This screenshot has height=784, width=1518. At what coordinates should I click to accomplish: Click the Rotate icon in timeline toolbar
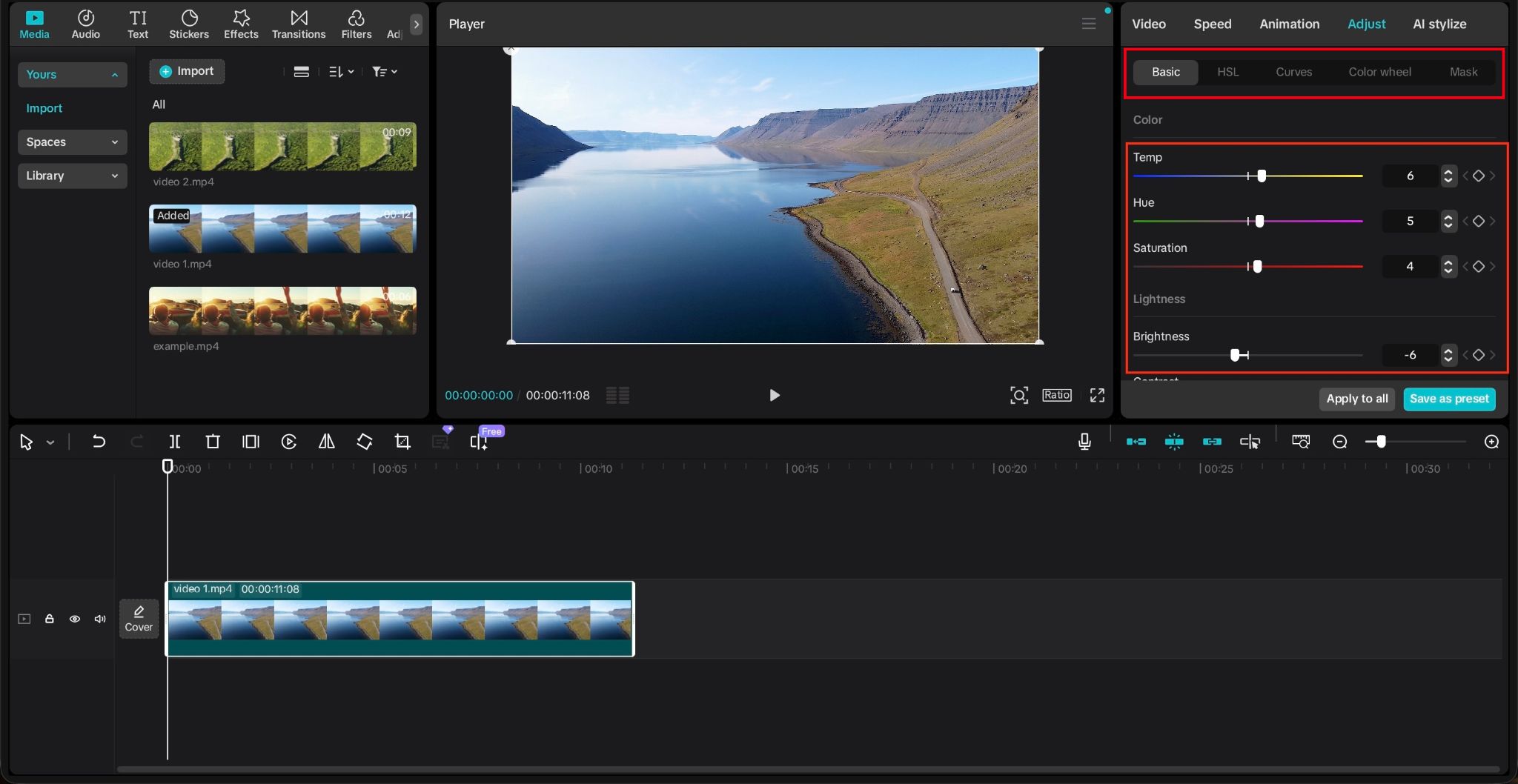tap(364, 442)
